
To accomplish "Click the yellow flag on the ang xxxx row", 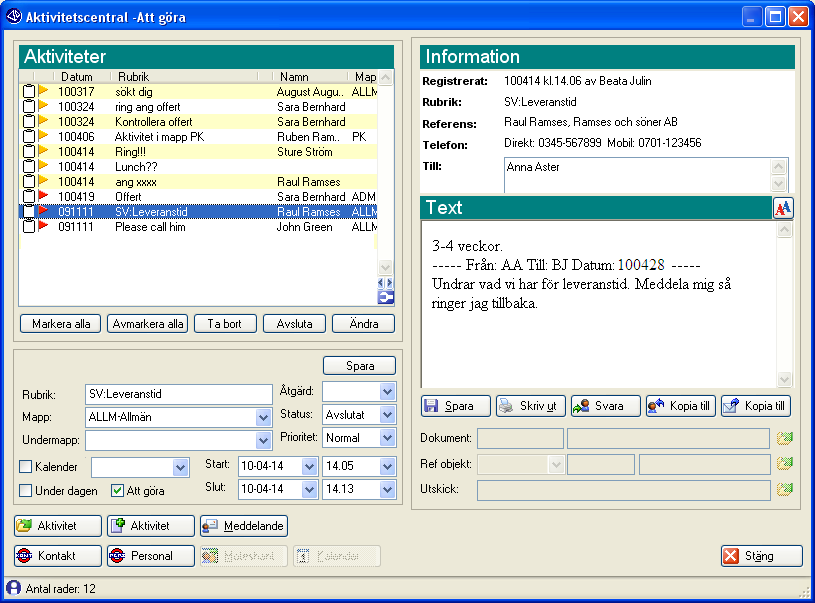I will pos(44,181).
